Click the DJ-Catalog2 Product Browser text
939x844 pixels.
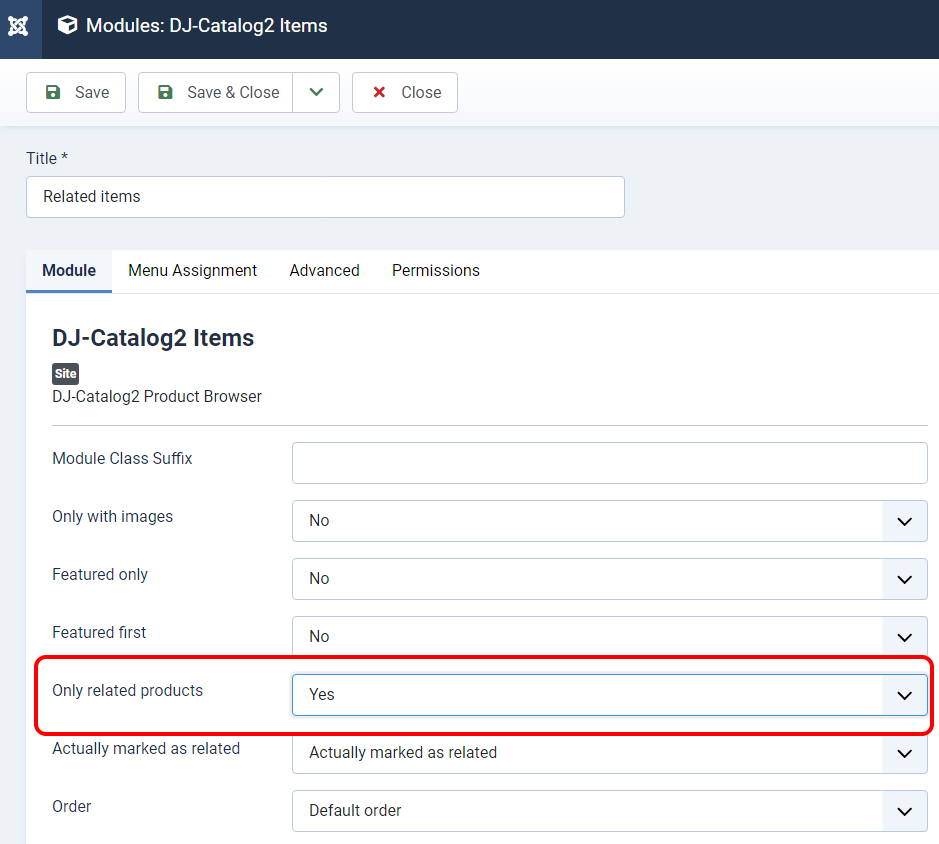157,397
